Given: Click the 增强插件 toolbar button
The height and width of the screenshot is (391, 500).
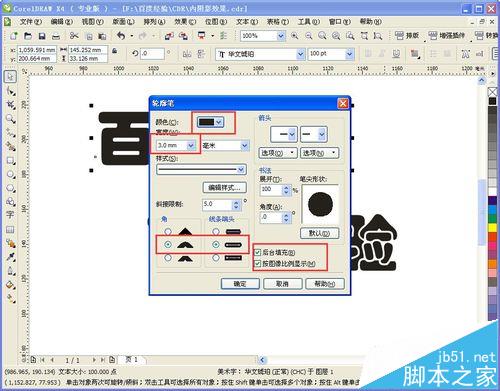Looking at the screenshot, I should pos(447,35).
